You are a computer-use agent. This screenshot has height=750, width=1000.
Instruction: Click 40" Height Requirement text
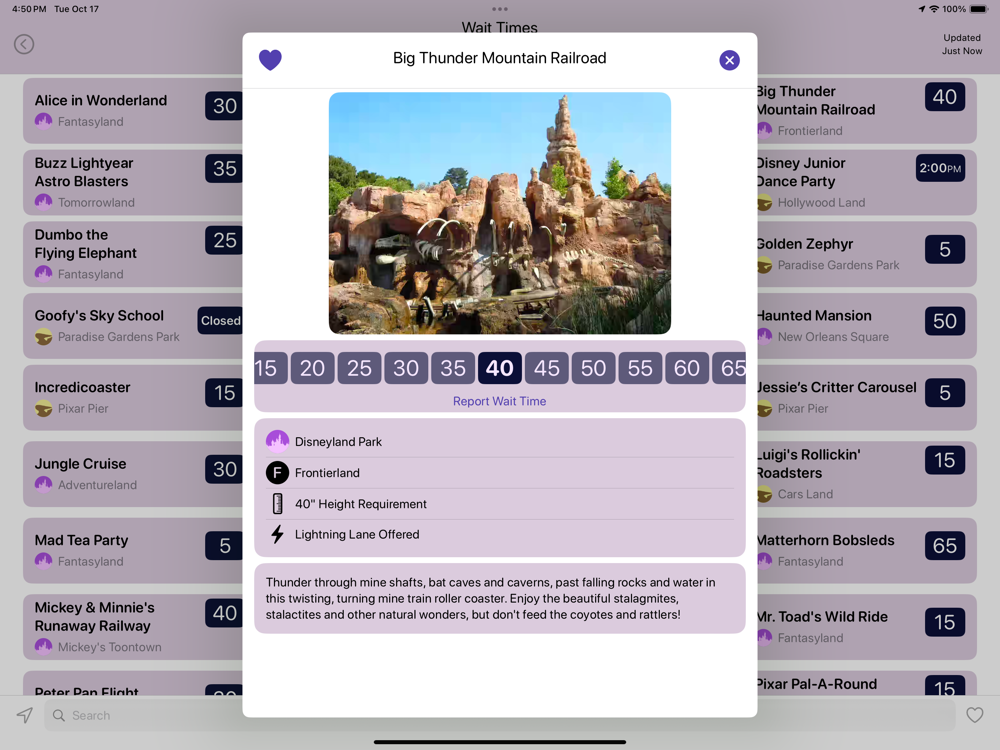point(360,504)
